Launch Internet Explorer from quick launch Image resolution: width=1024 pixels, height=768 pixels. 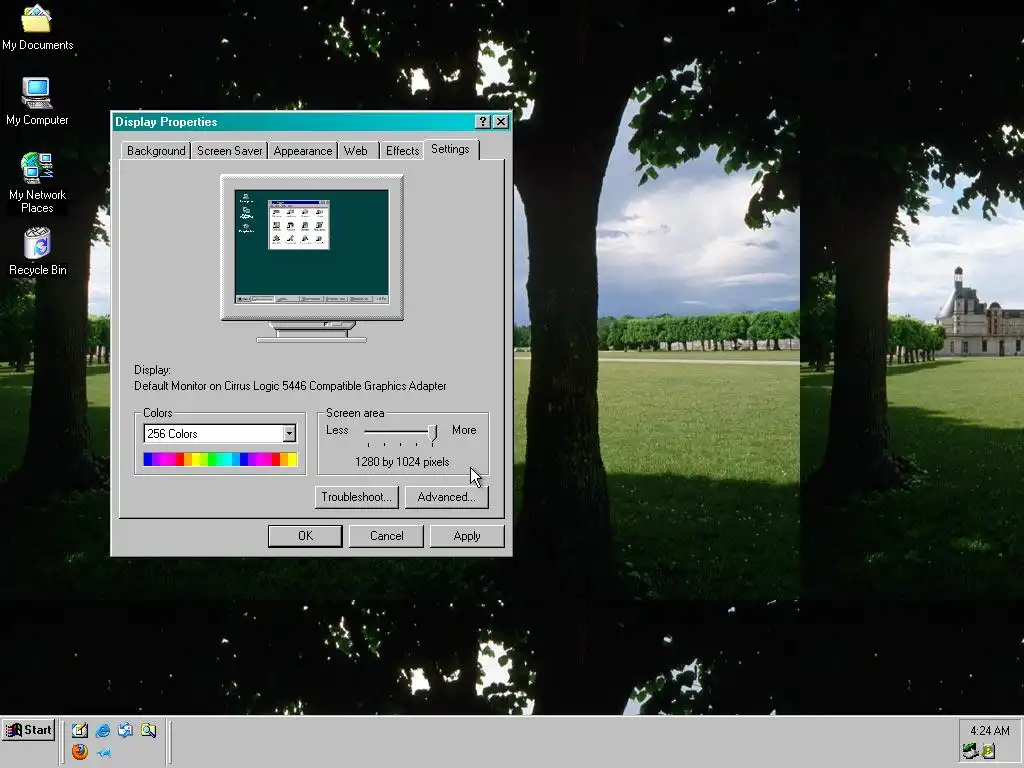[x=103, y=730]
